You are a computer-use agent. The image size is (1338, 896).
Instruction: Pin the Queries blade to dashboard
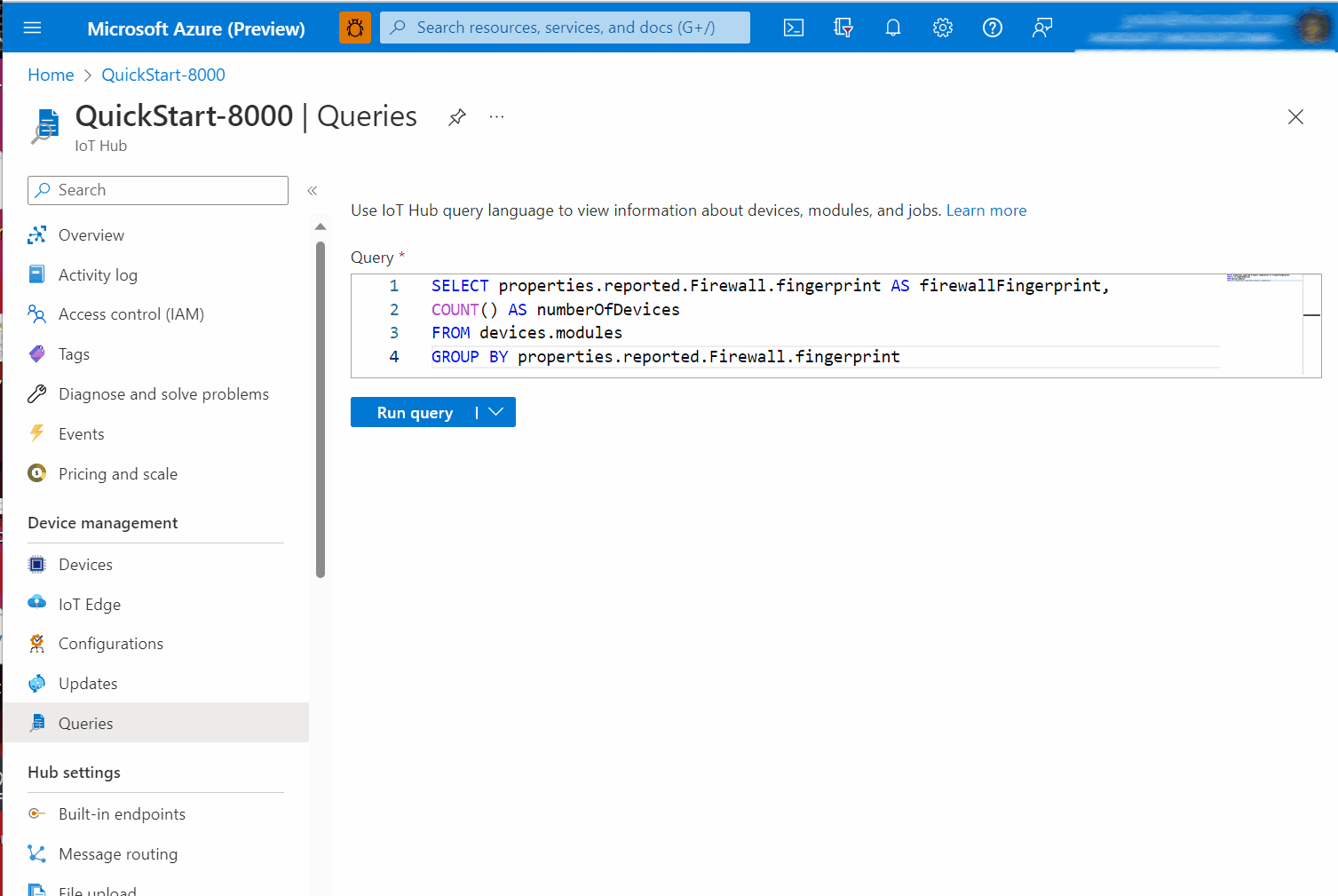(x=457, y=117)
